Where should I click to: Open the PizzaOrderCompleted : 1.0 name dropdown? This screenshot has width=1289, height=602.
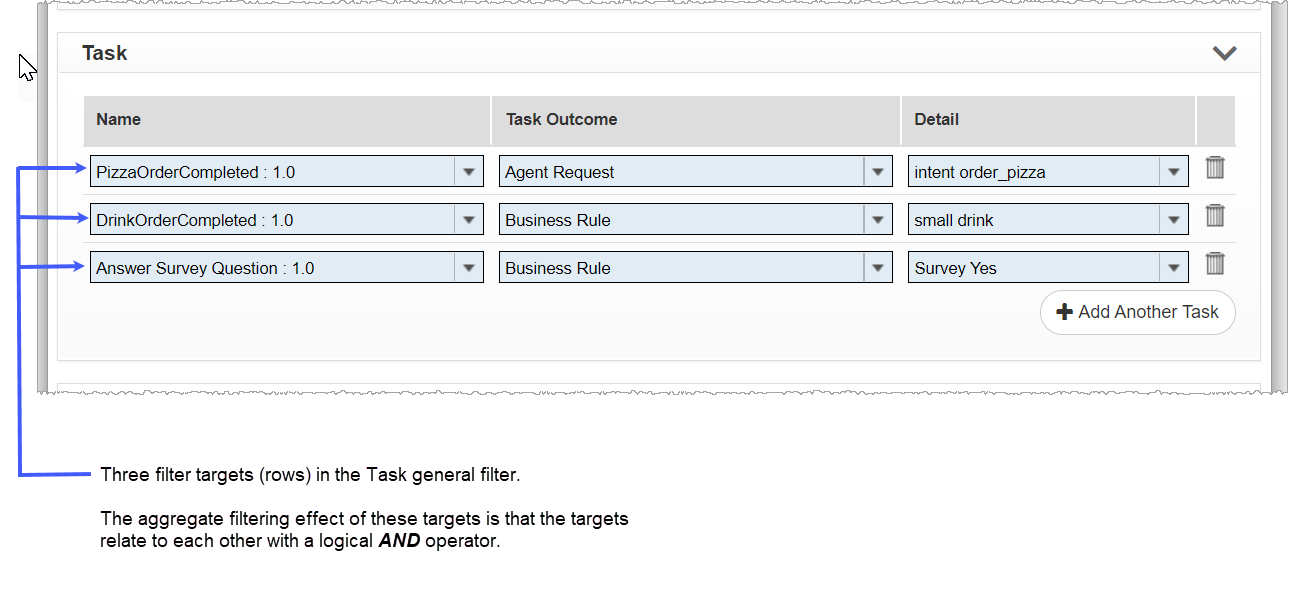[468, 172]
